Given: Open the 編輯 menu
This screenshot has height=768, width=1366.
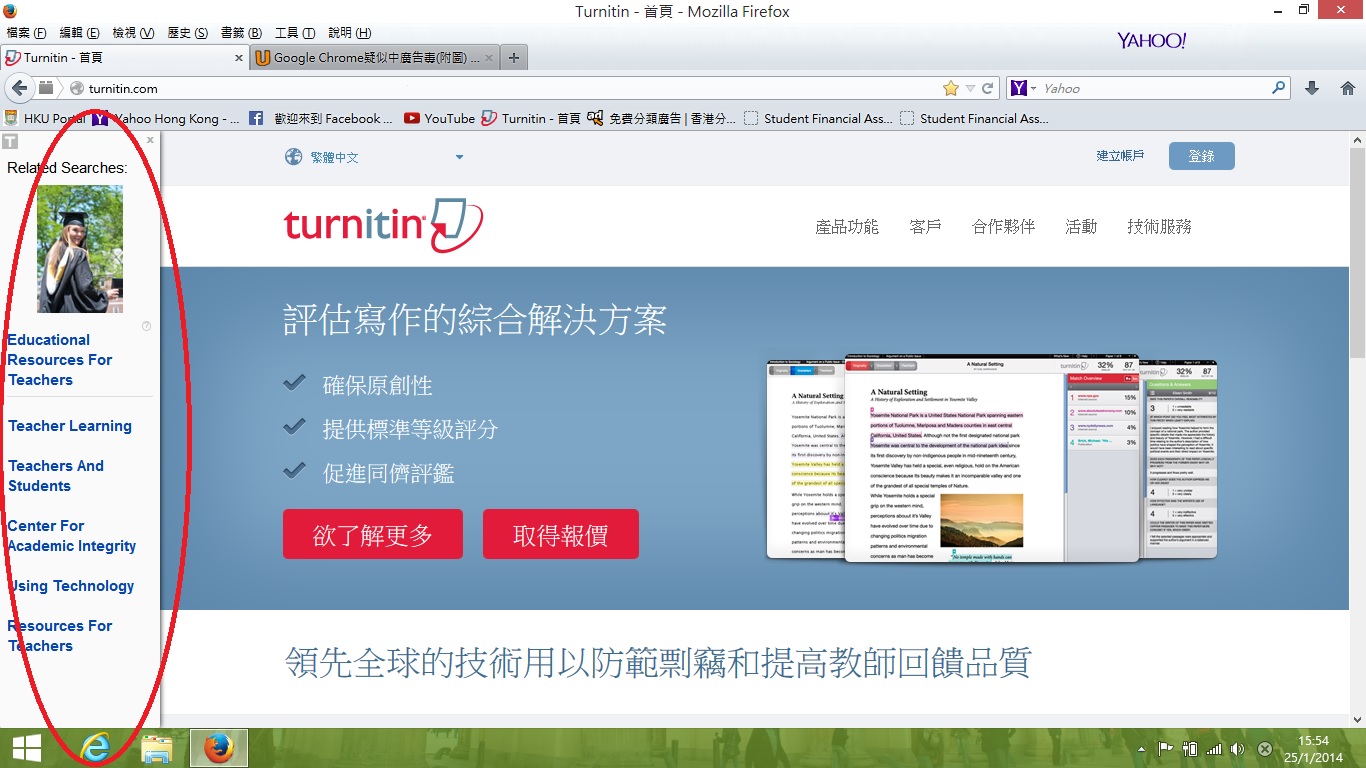Looking at the screenshot, I should (x=80, y=33).
